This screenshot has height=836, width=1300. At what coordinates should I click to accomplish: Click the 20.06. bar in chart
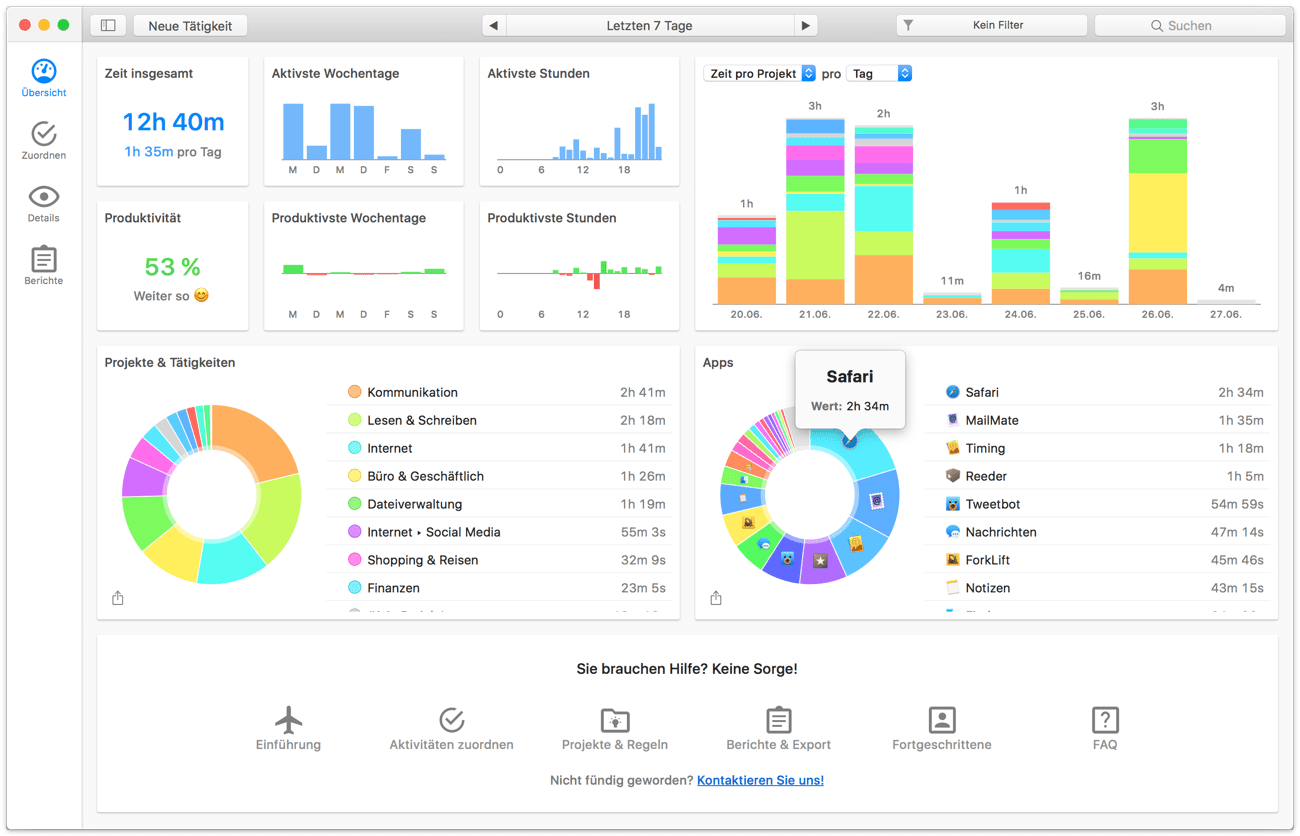(x=747, y=259)
